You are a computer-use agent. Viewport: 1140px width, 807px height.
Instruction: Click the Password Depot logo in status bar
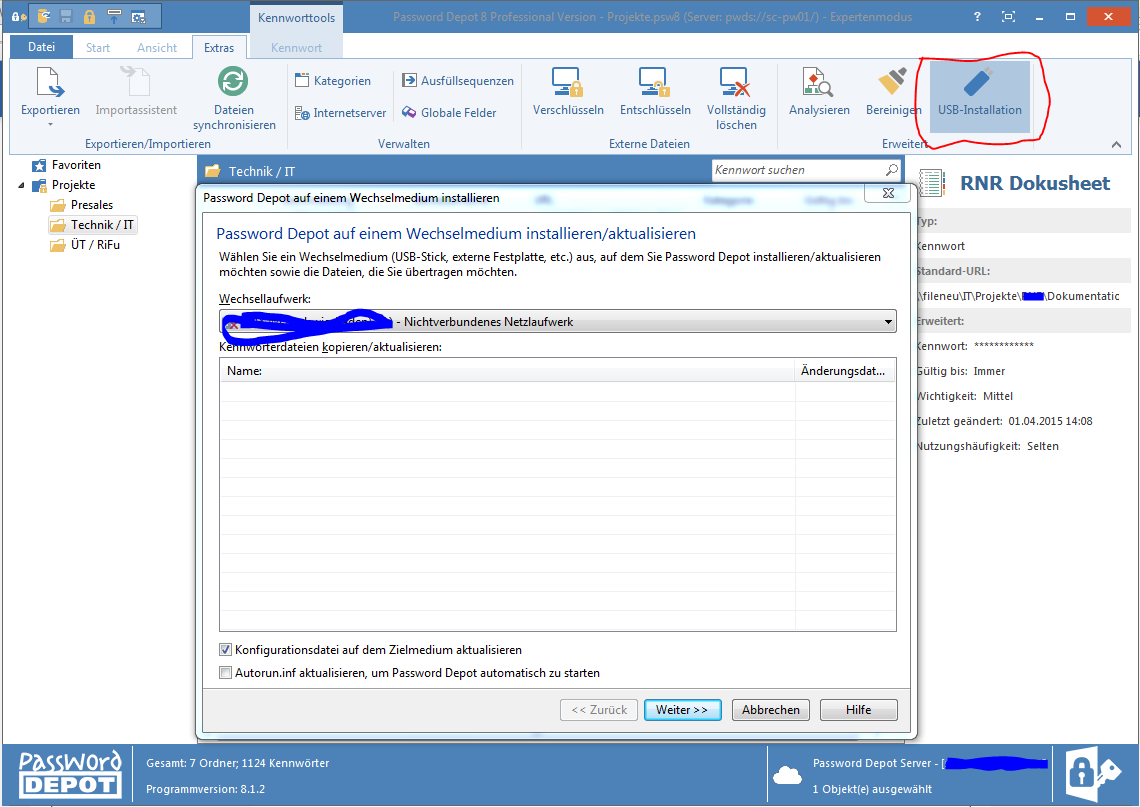pos(70,775)
